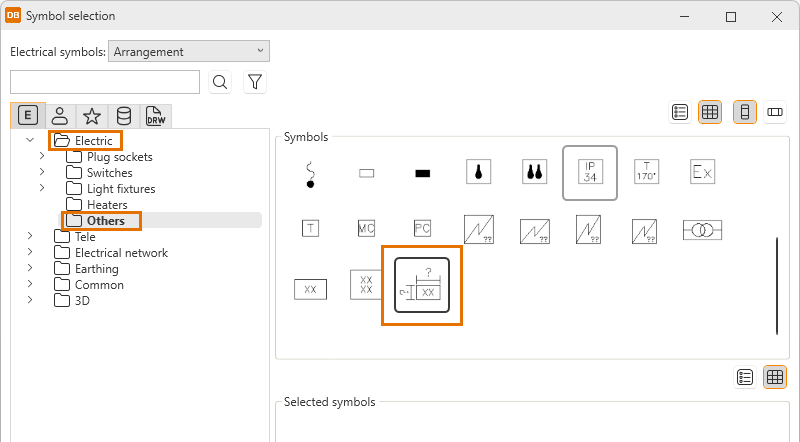The width and height of the screenshot is (800, 442).
Task: Open the database symbols tab
Action: point(123,116)
